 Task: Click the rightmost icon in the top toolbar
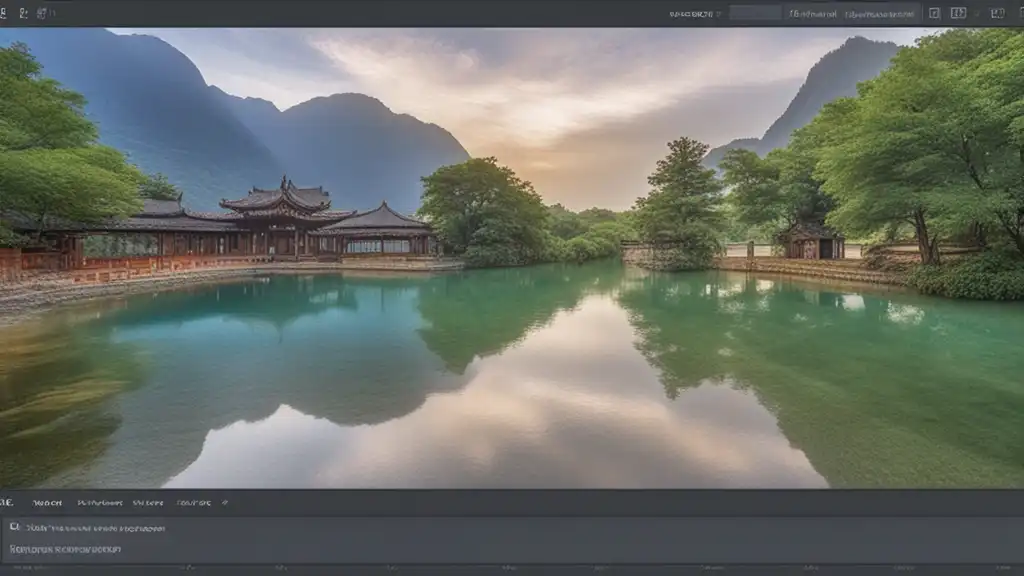coord(997,13)
